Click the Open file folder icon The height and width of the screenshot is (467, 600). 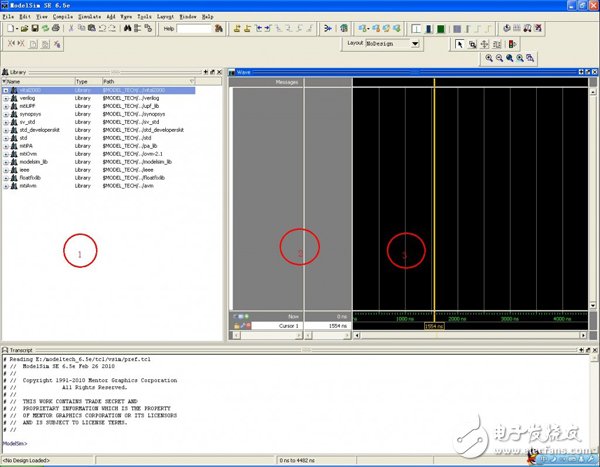21,29
